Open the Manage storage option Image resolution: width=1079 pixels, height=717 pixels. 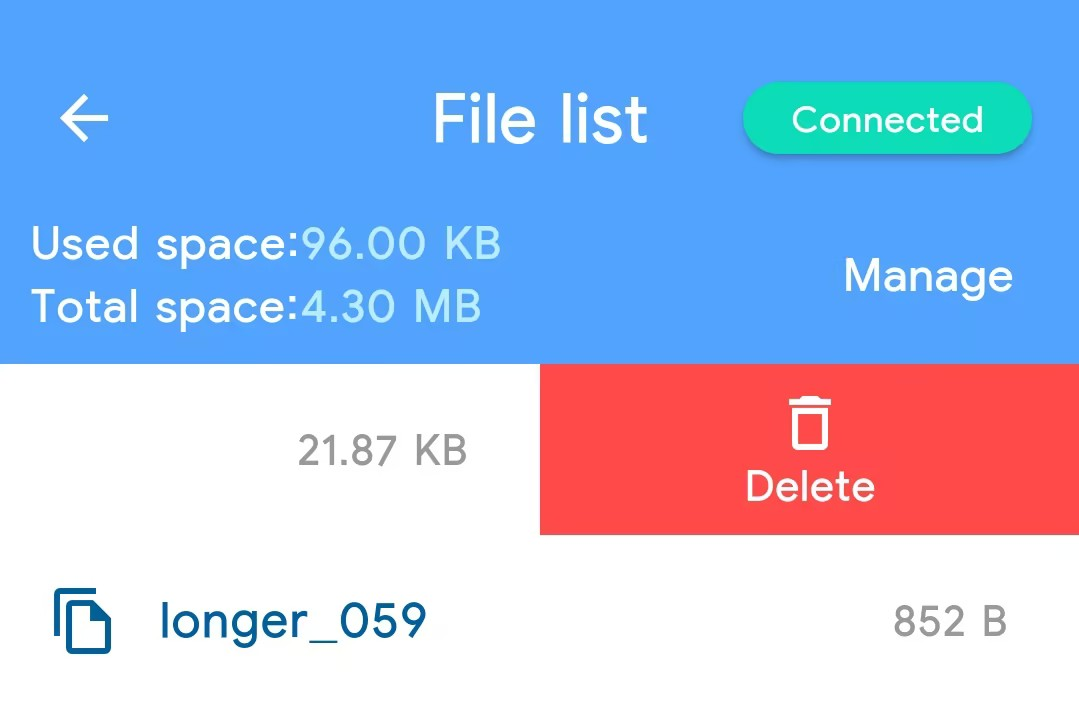coord(928,275)
